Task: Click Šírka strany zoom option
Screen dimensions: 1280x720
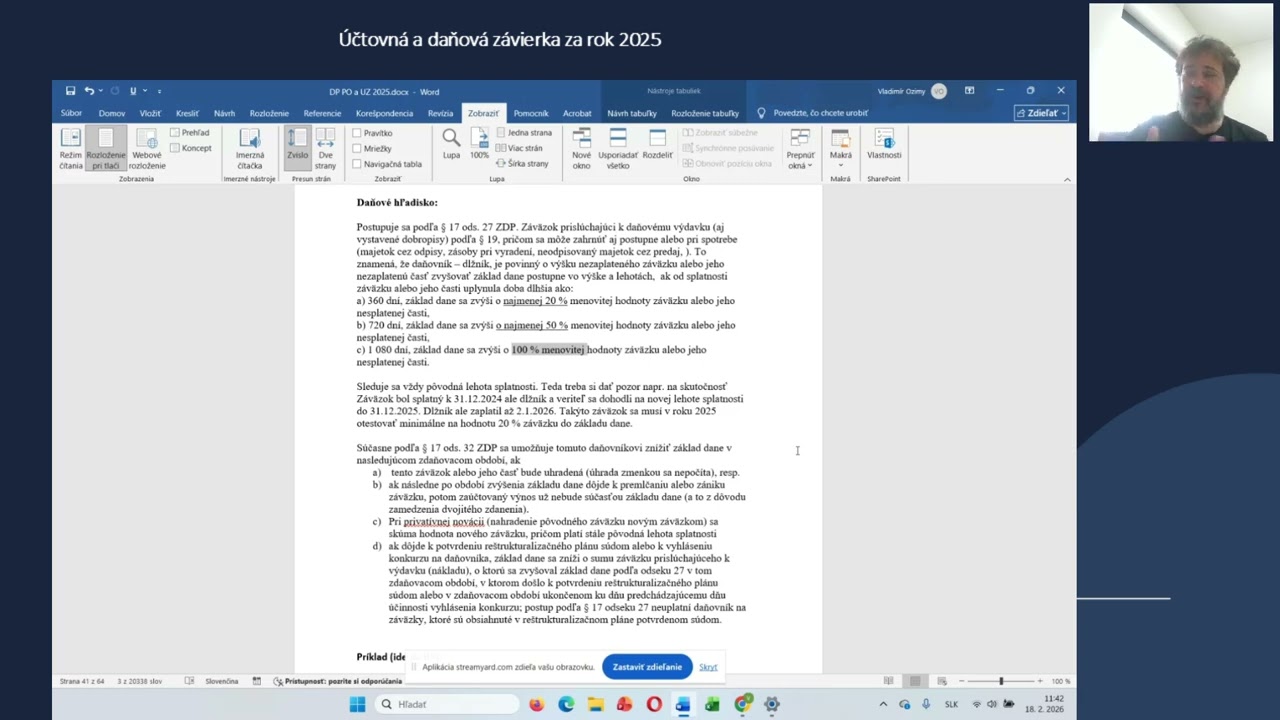Action: point(523,163)
